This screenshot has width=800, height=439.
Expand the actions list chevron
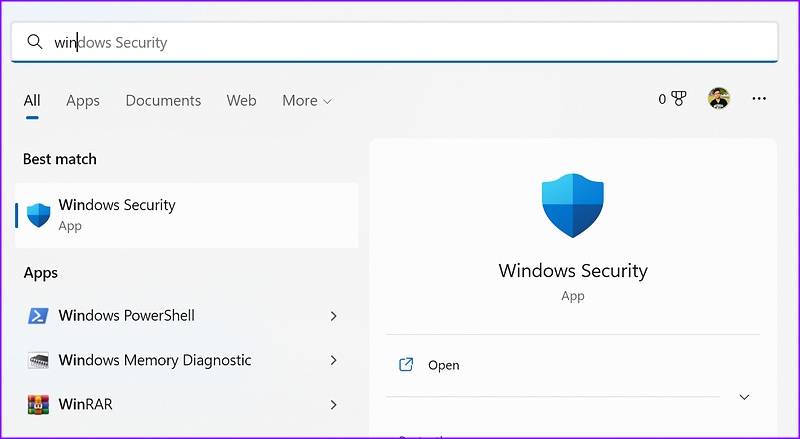(744, 397)
